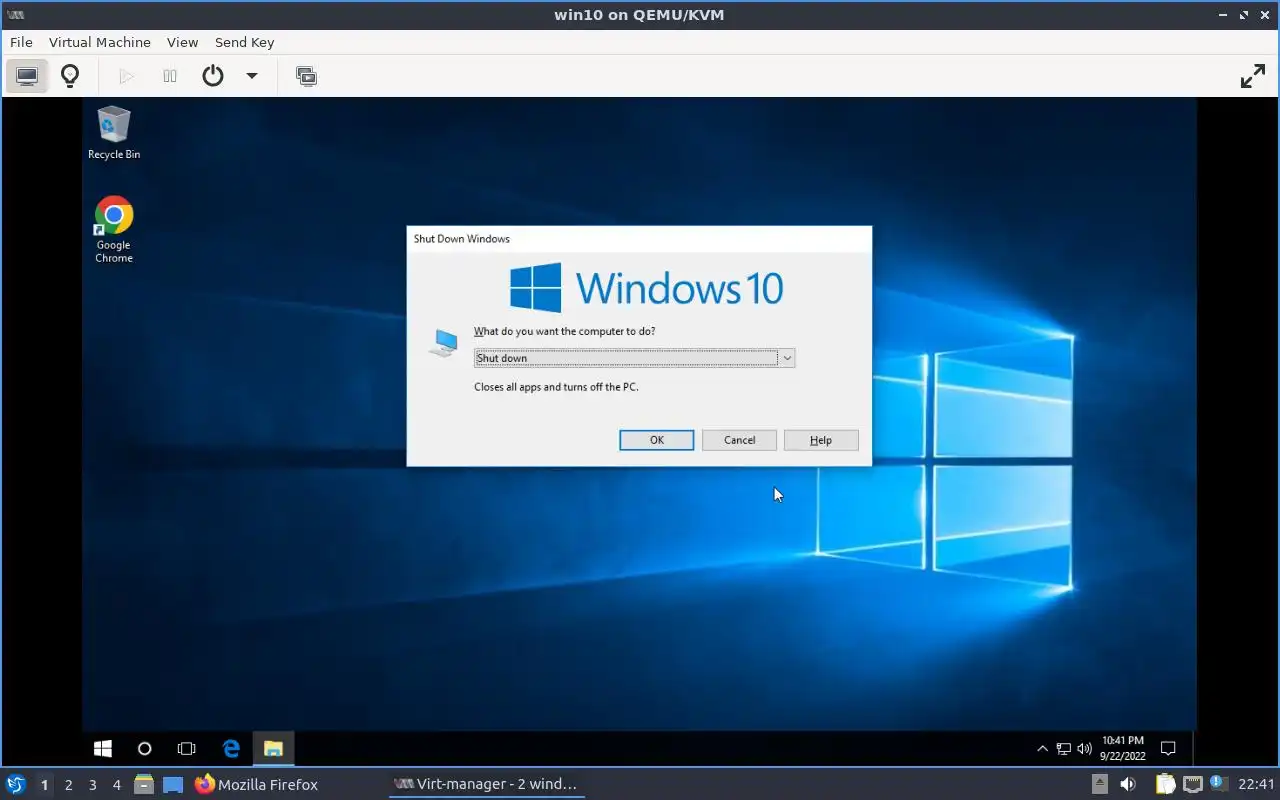Select the Virt-manager task in host panel
Screen dimensions: 1280x800
tap(486, 785)
